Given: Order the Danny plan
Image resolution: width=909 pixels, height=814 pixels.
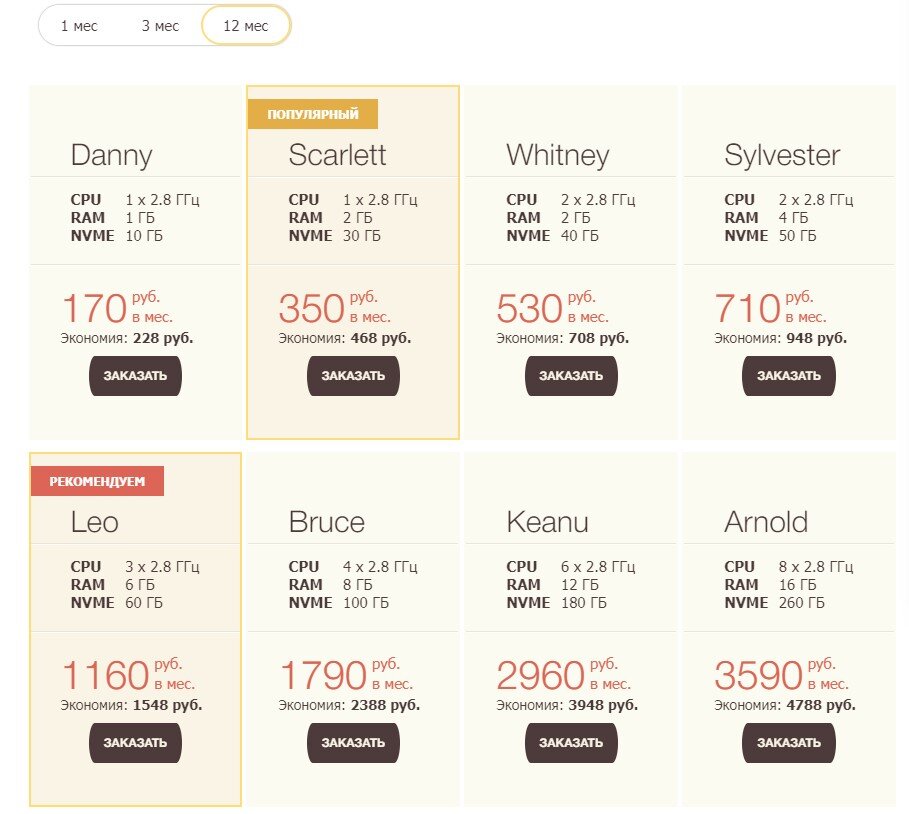Looking at the screenshot, I should tap(135, 376).
